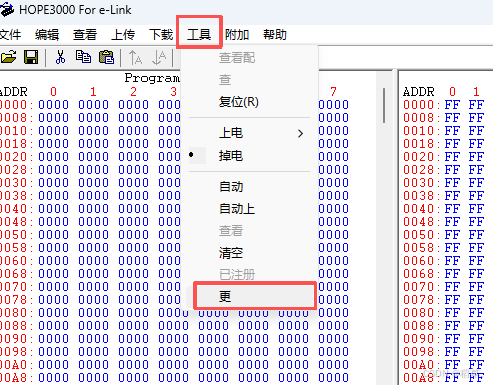
Task: Click Program cell in row 0010 column 0
Action: (x=53, y=131)
